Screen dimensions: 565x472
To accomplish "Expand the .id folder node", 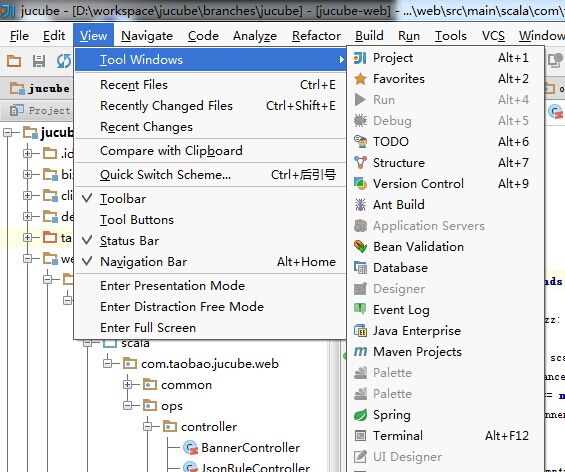I will click(27, 154).
